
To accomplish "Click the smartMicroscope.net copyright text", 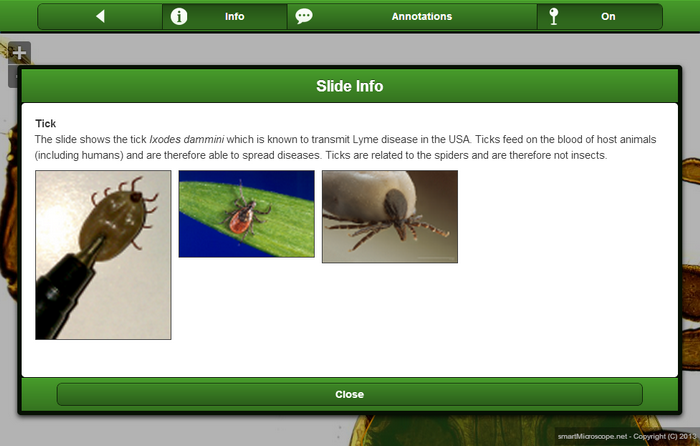I will point(627,436).
